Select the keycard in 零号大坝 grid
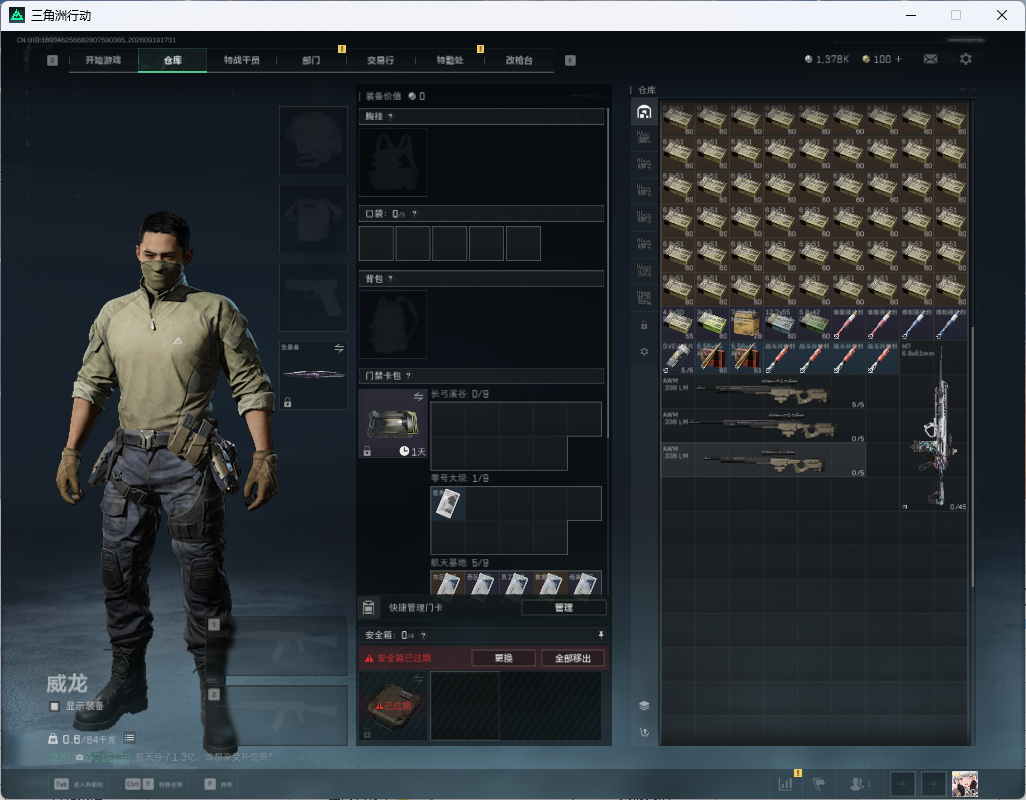This screenshot has height=800, width=1026. click(x=448, y=503)
